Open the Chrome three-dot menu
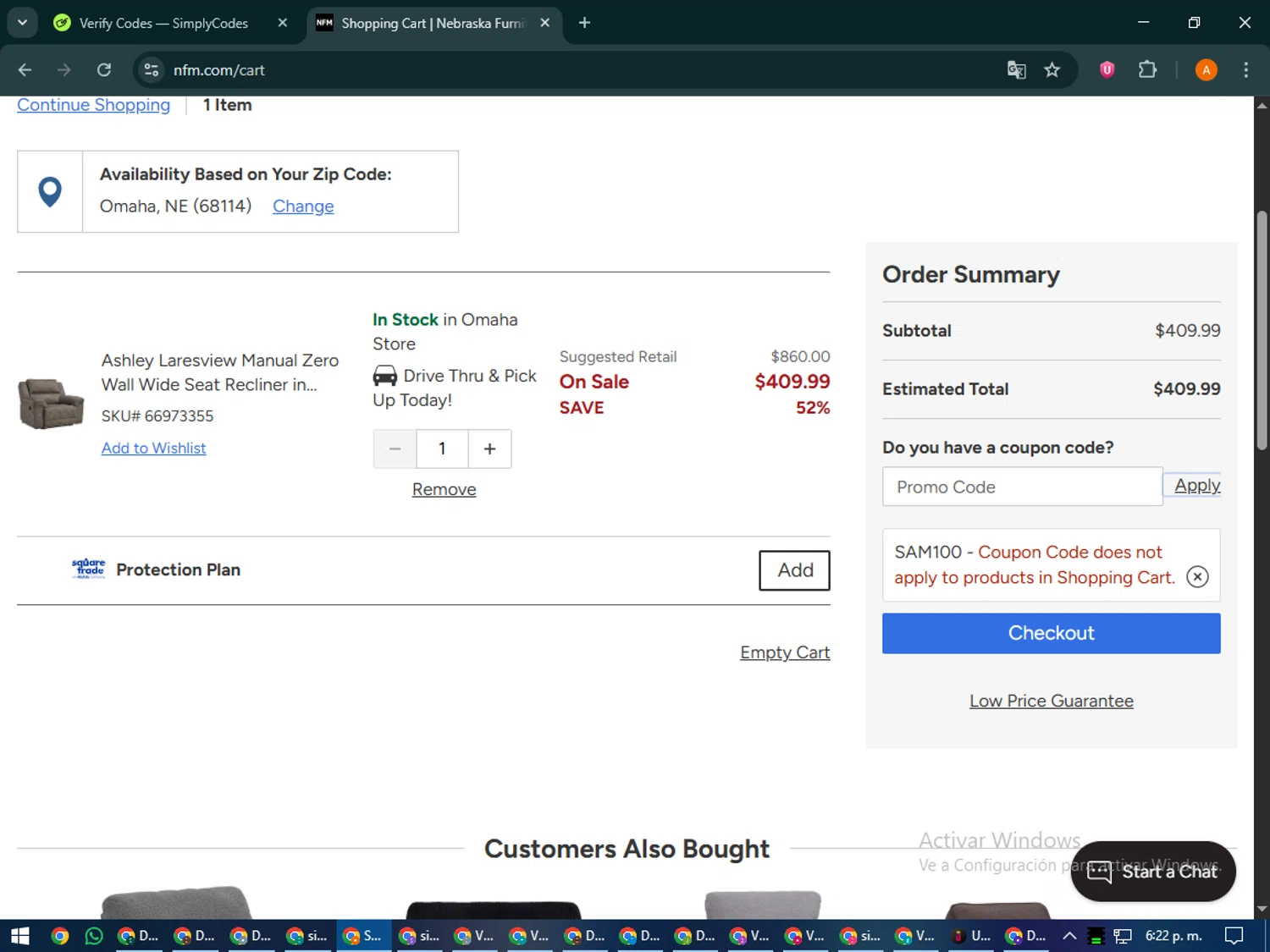 tap(1245, 69)
